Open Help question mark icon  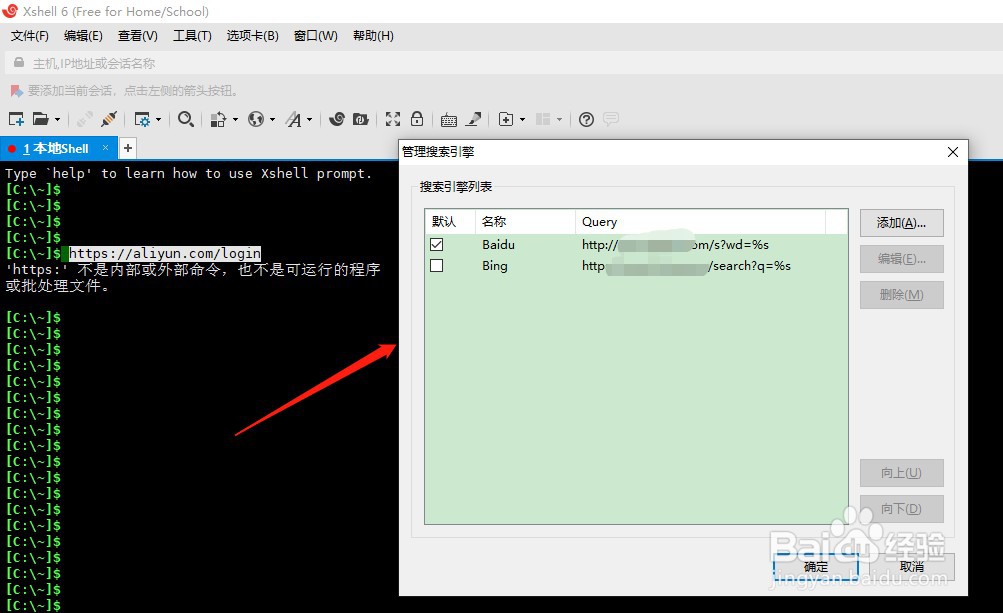[587, 120]
